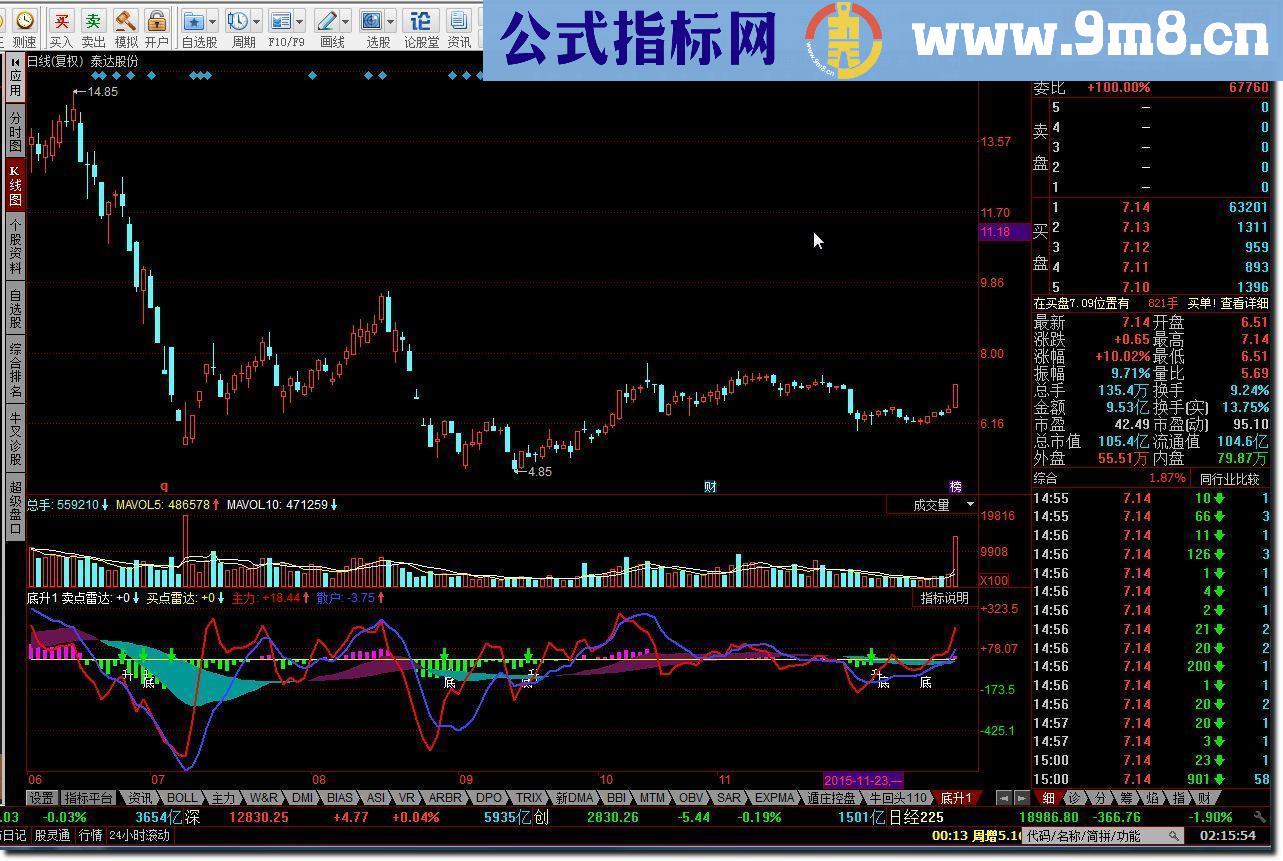Viewport: 1283px width, 861px height.
Task: Select the MTM indicator tab
Action: 651,798
